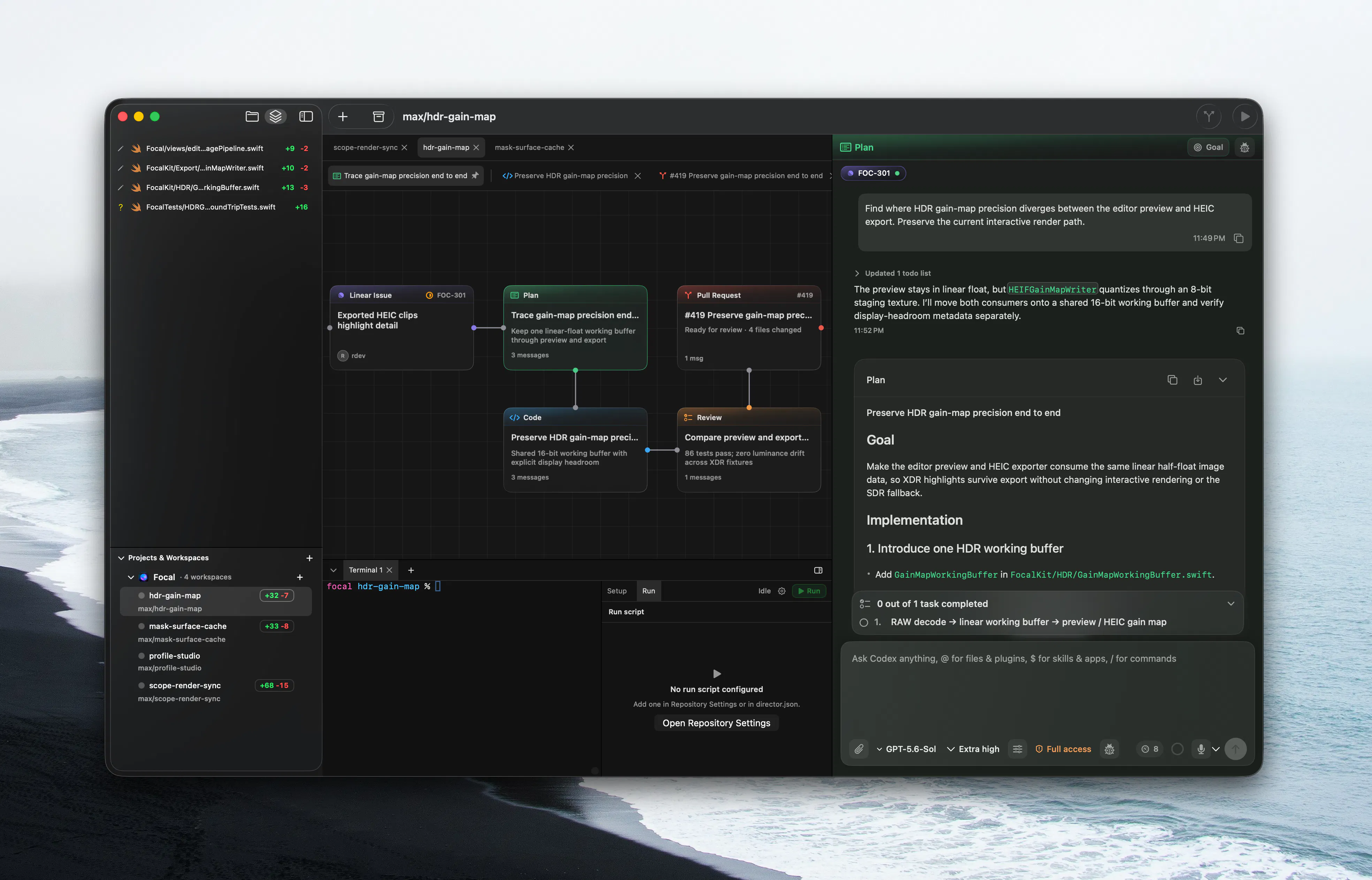
Task: Copy the 11:49 PM user message
Action: pos(1238,238)
